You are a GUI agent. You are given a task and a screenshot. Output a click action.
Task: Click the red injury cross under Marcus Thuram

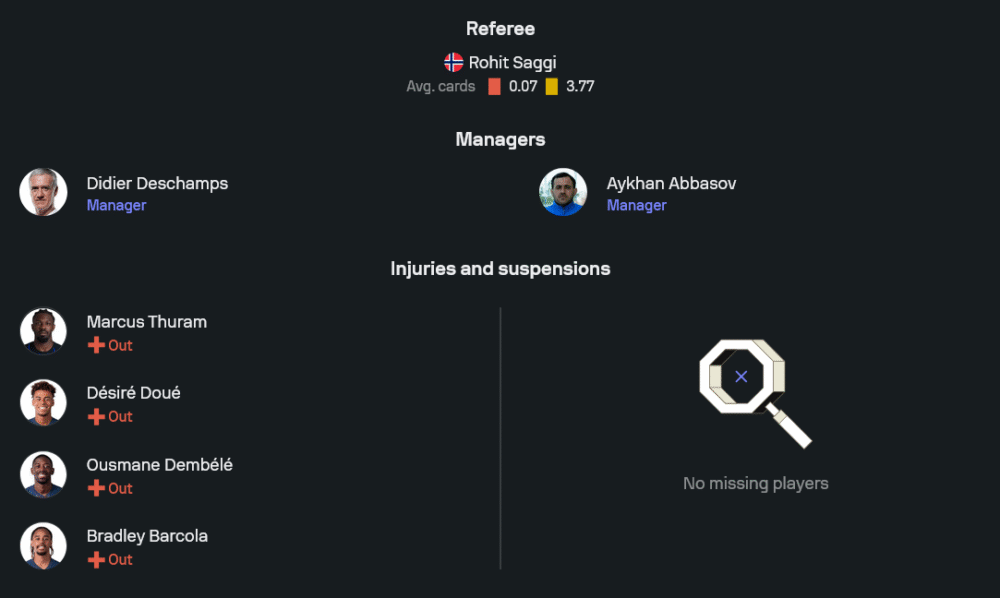[x=96, y=346]
